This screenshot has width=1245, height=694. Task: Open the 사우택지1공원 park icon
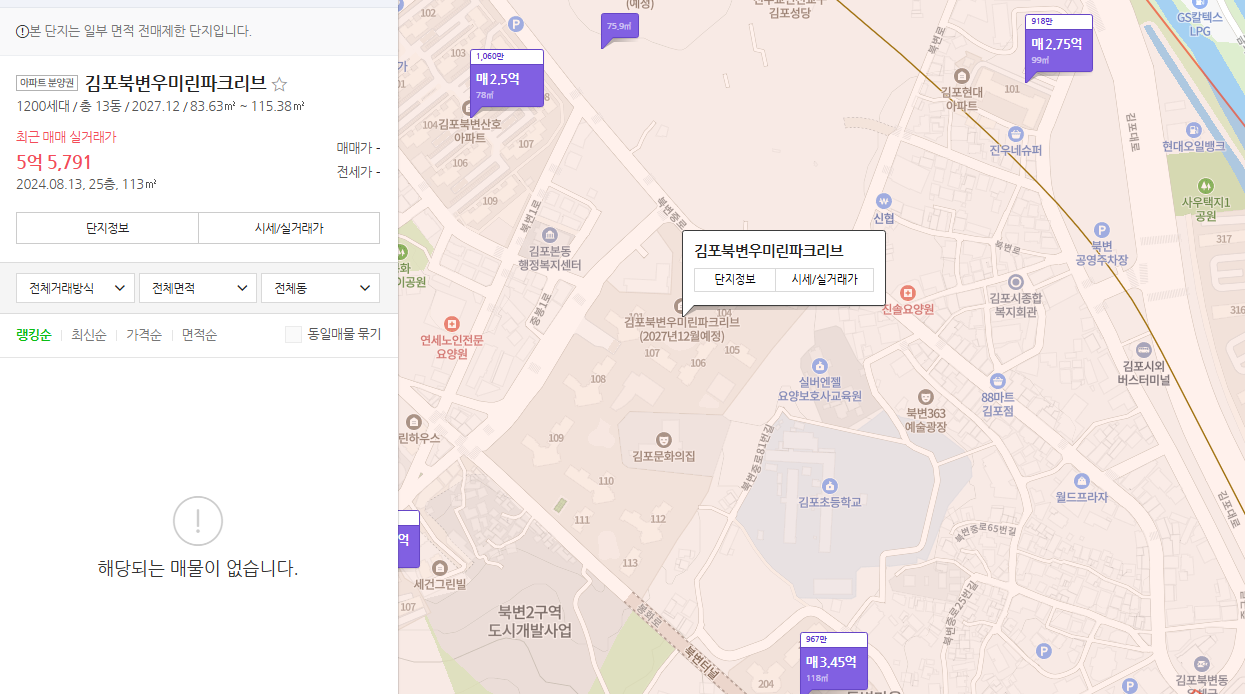[1205, 184]
